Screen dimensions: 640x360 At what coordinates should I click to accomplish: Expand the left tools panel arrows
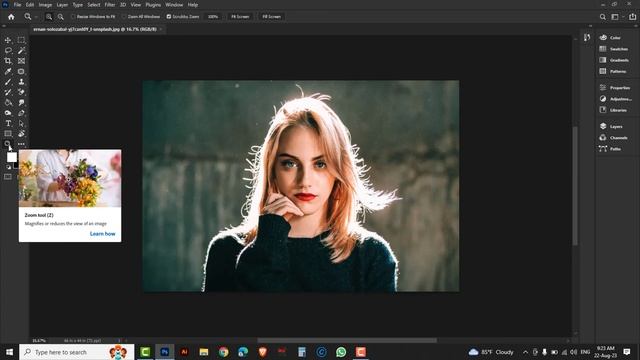(x=4, y=26)
